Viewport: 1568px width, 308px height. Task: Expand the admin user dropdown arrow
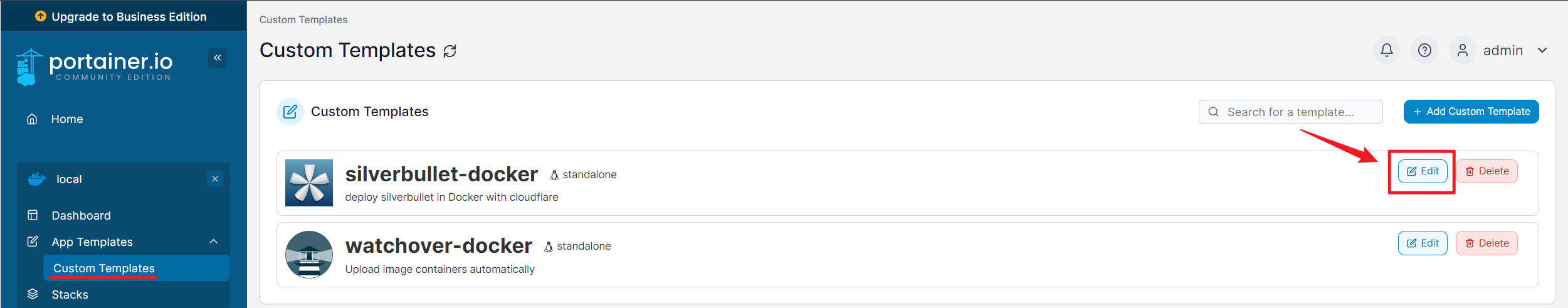pos(1542,50)
